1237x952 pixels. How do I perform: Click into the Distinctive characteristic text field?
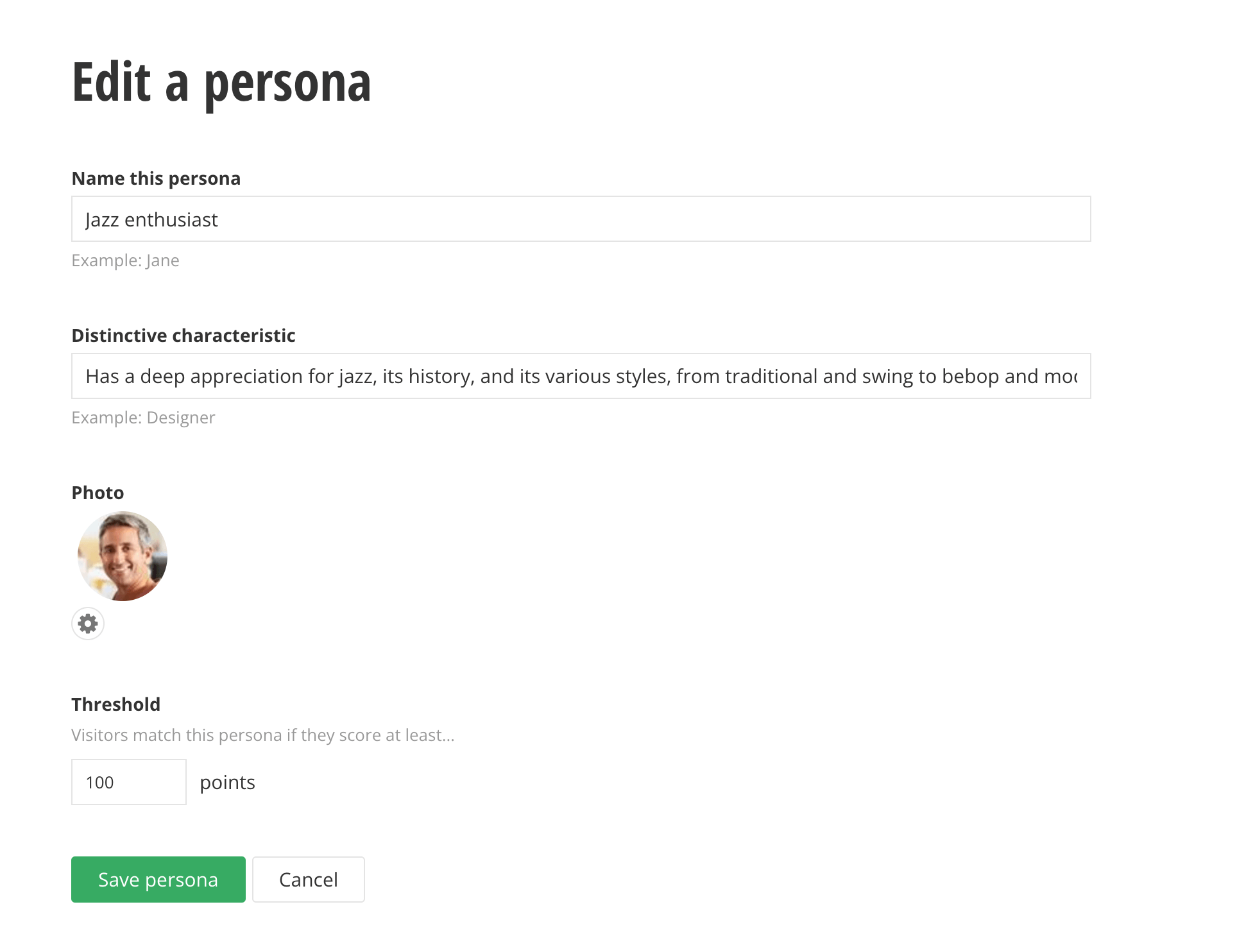pos(581,377)
